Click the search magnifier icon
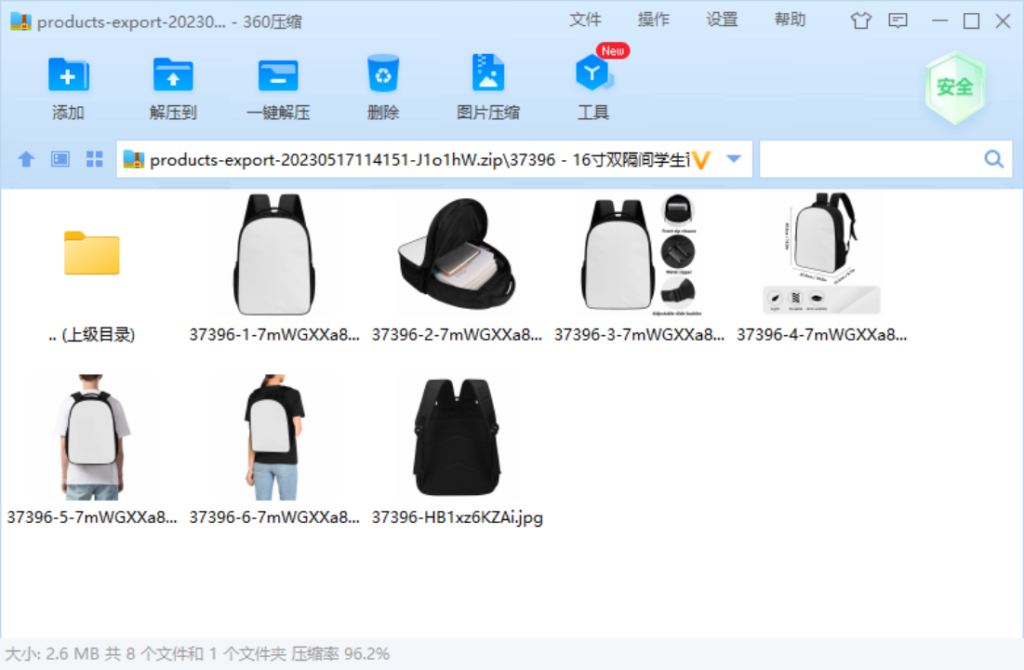 point(993,159)
